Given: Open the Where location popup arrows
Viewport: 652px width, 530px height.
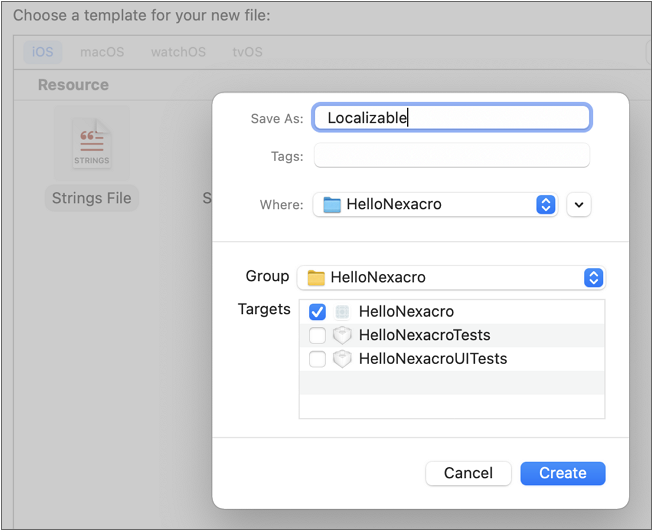Looking at the screenshot, I should 545,204.
